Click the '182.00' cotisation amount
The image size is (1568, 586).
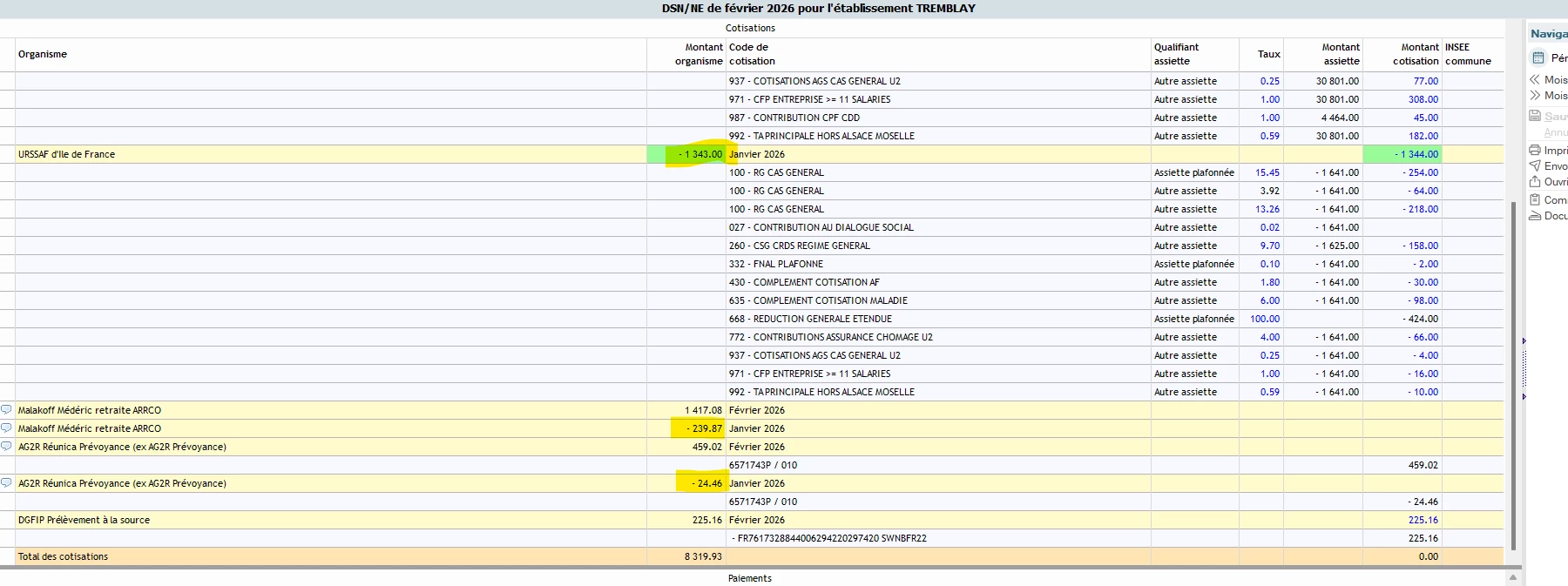1423,136
